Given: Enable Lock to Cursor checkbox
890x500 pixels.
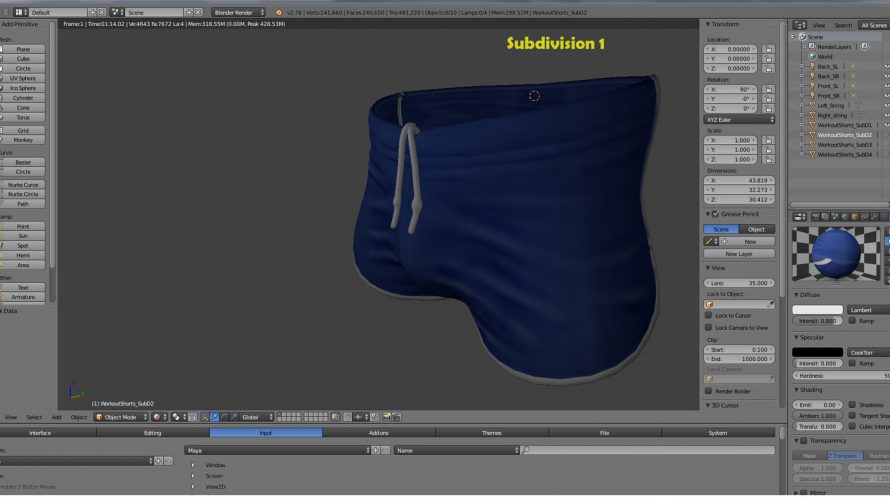Looking at the screenshot, I should pyautogui.click(x=709, y=315).
